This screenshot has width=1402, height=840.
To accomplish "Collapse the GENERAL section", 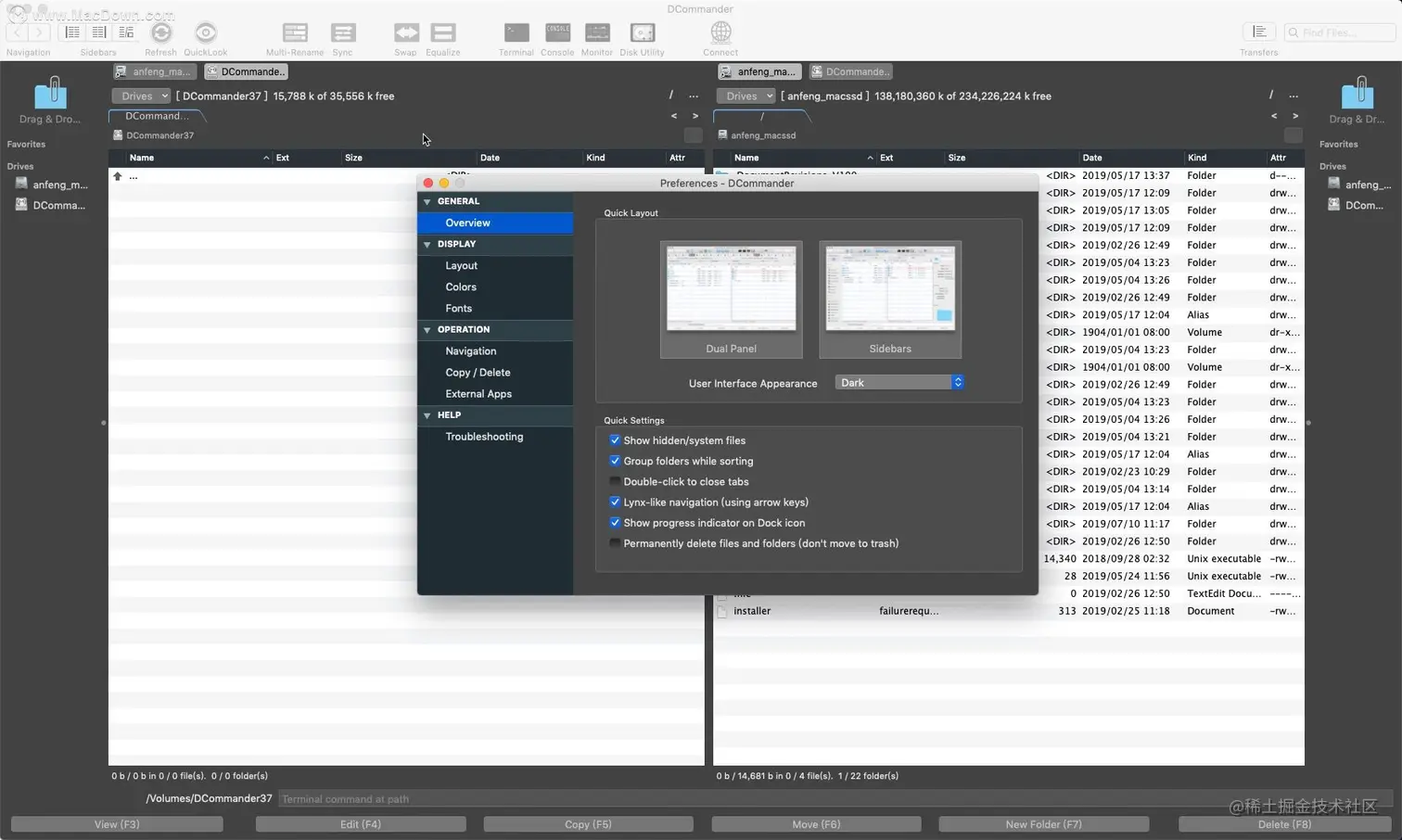I will coord(427,201).
